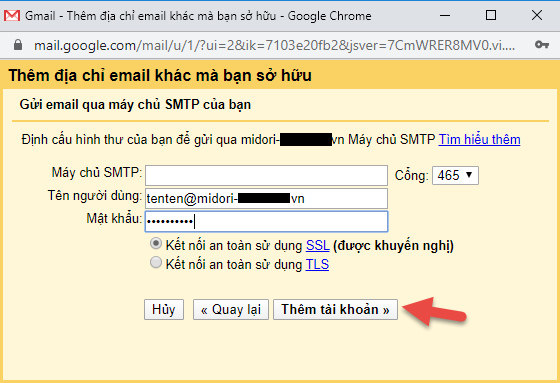Click the 'Máy chủ SMTP:' label
The height and width of the screenshot is (383, 560).
pos(97,173)
